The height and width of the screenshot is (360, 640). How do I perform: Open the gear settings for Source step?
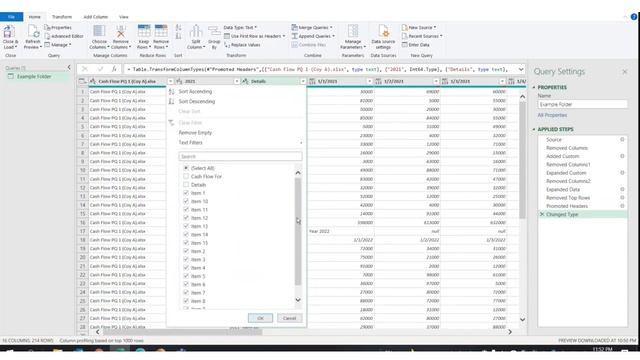click(622, 140)
